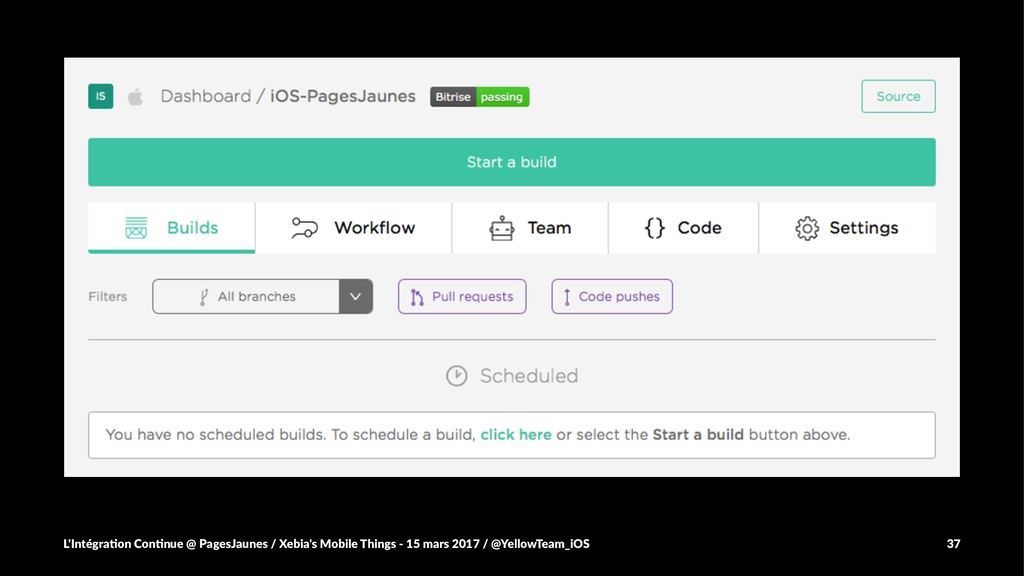This screenshot has height=576, width=1024.
Task: Click the branch dropdown chevron arrow
Action: (x=355, y=296)
